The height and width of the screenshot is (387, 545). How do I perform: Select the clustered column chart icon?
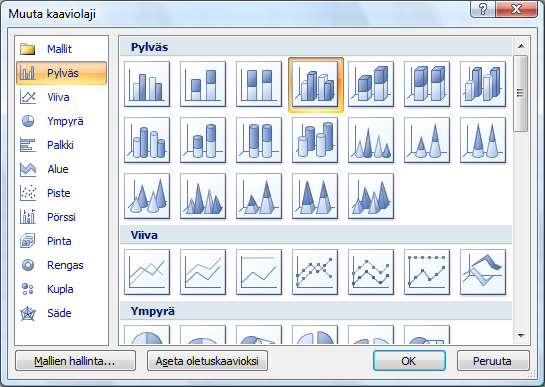point(147,84)
